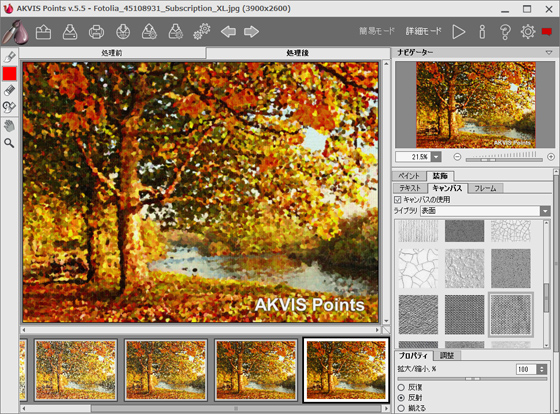The width and height of the screenshot is (560, 414).
Task: Click the AKVIS logo icon in toolbar
Action: click(15, 32)
